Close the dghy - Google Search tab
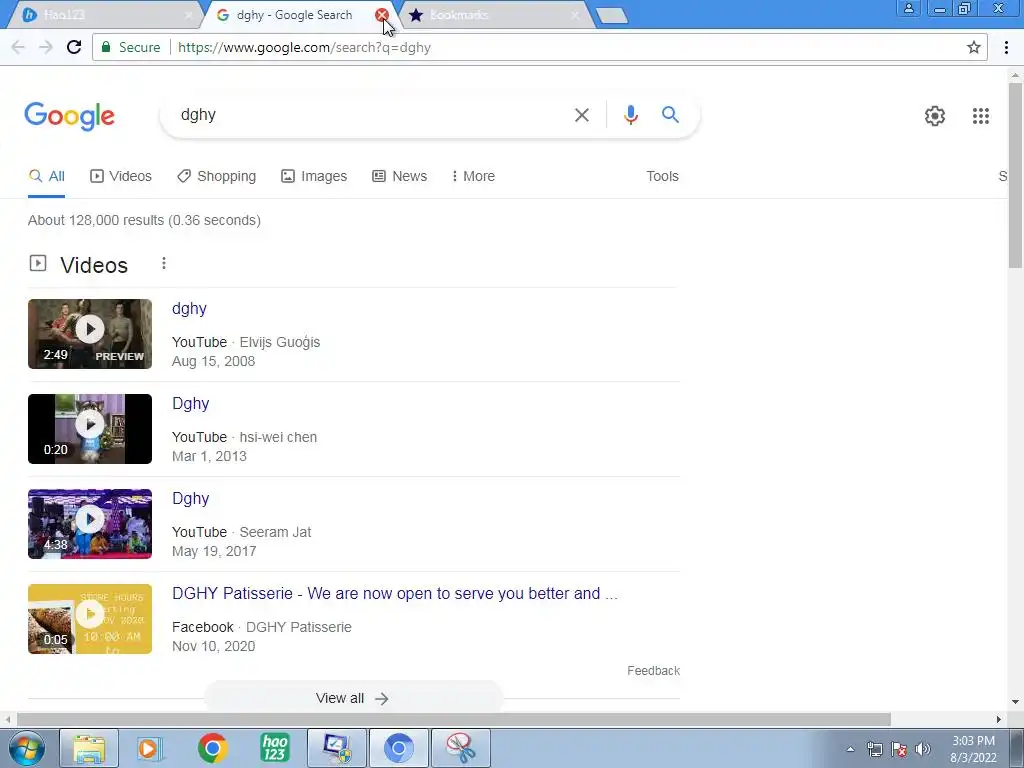Image resolution: width=1024 pixels, height=768 pixels. (x=382, y=14)
